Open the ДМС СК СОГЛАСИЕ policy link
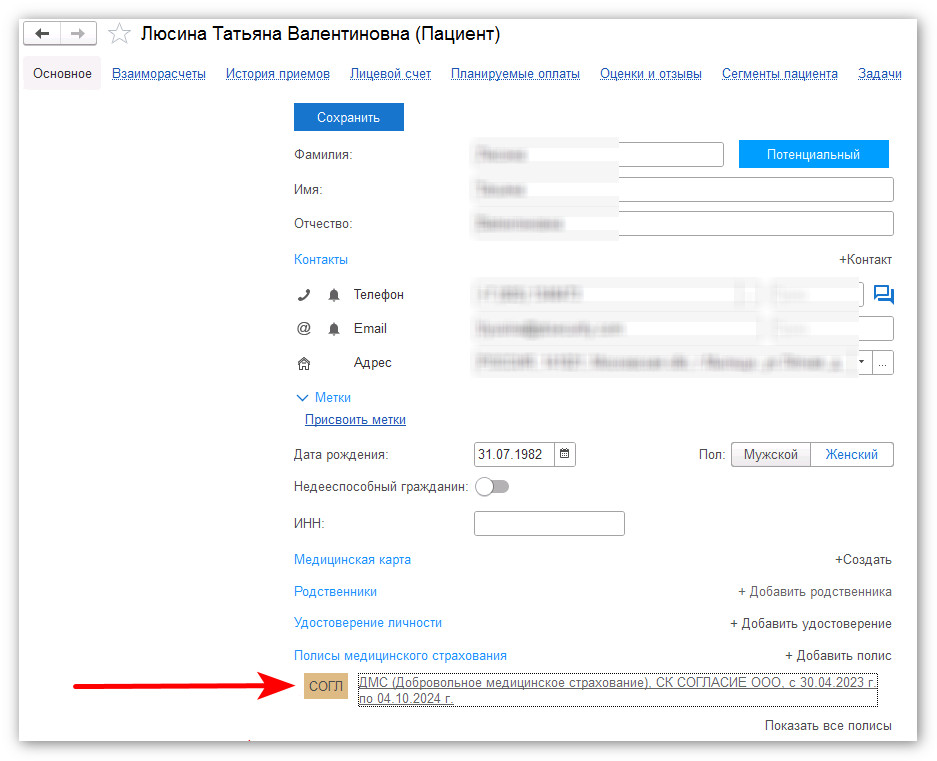937x761 pixels. [618, 690]
